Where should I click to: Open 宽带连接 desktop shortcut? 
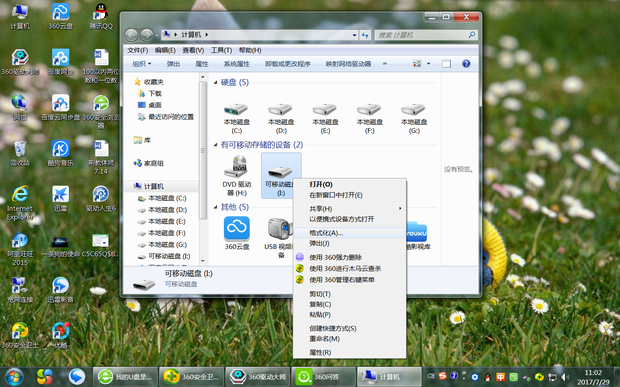20,290
